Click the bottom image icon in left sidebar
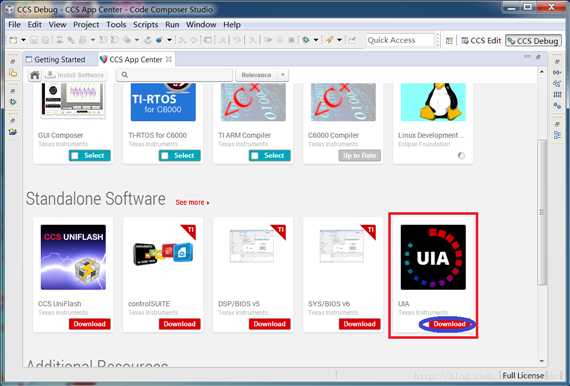Viewport: 570px width, 386px height. [x=13, y=132]
